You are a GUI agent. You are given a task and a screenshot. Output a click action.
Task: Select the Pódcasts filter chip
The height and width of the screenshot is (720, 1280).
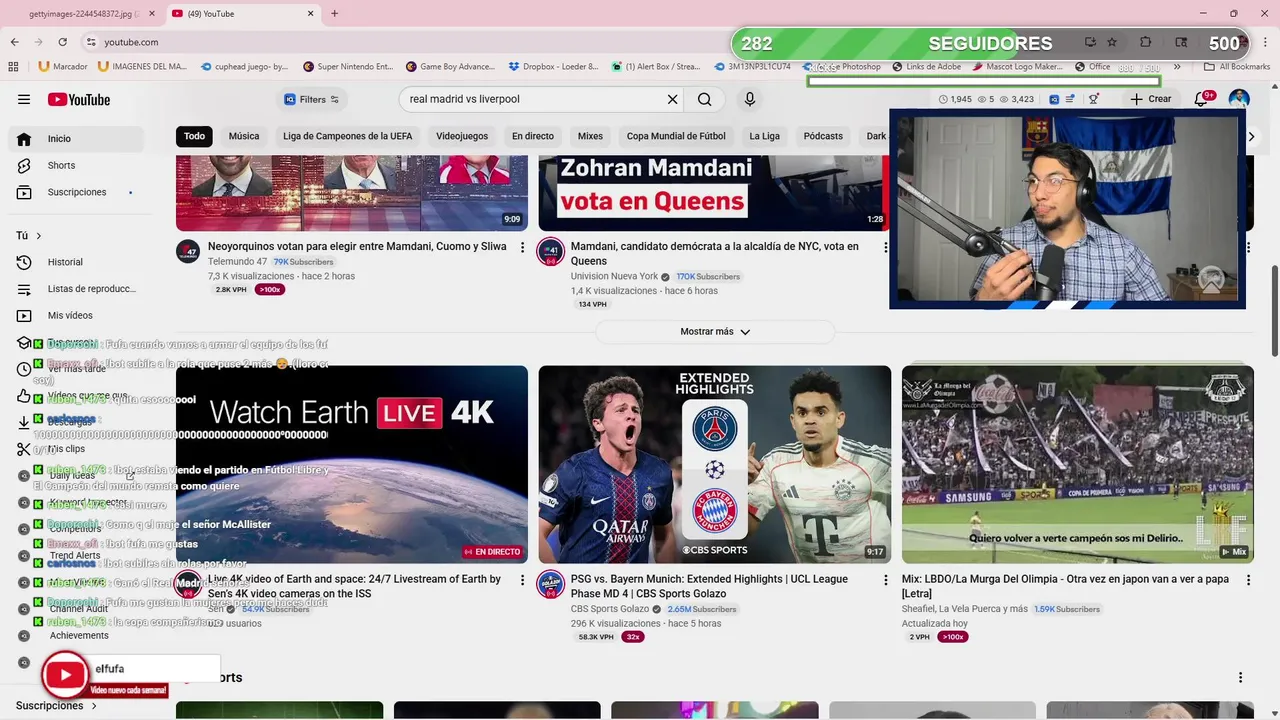click(x=823, y=136)
